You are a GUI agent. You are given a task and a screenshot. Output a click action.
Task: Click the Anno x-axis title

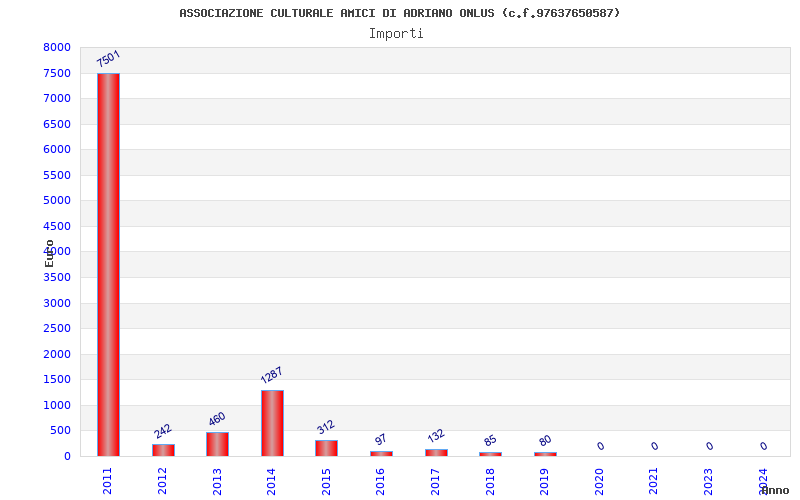point(776,490)
